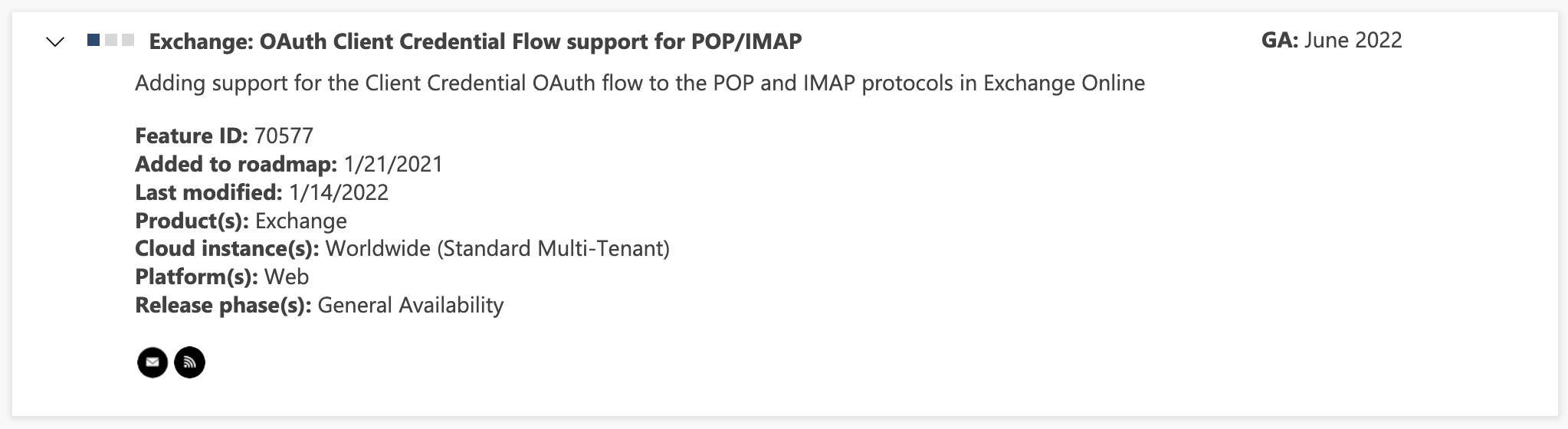Click the 'GA: June 2022' date label
Viewport: 1568px width, 429px height.
coord(1331,40)
